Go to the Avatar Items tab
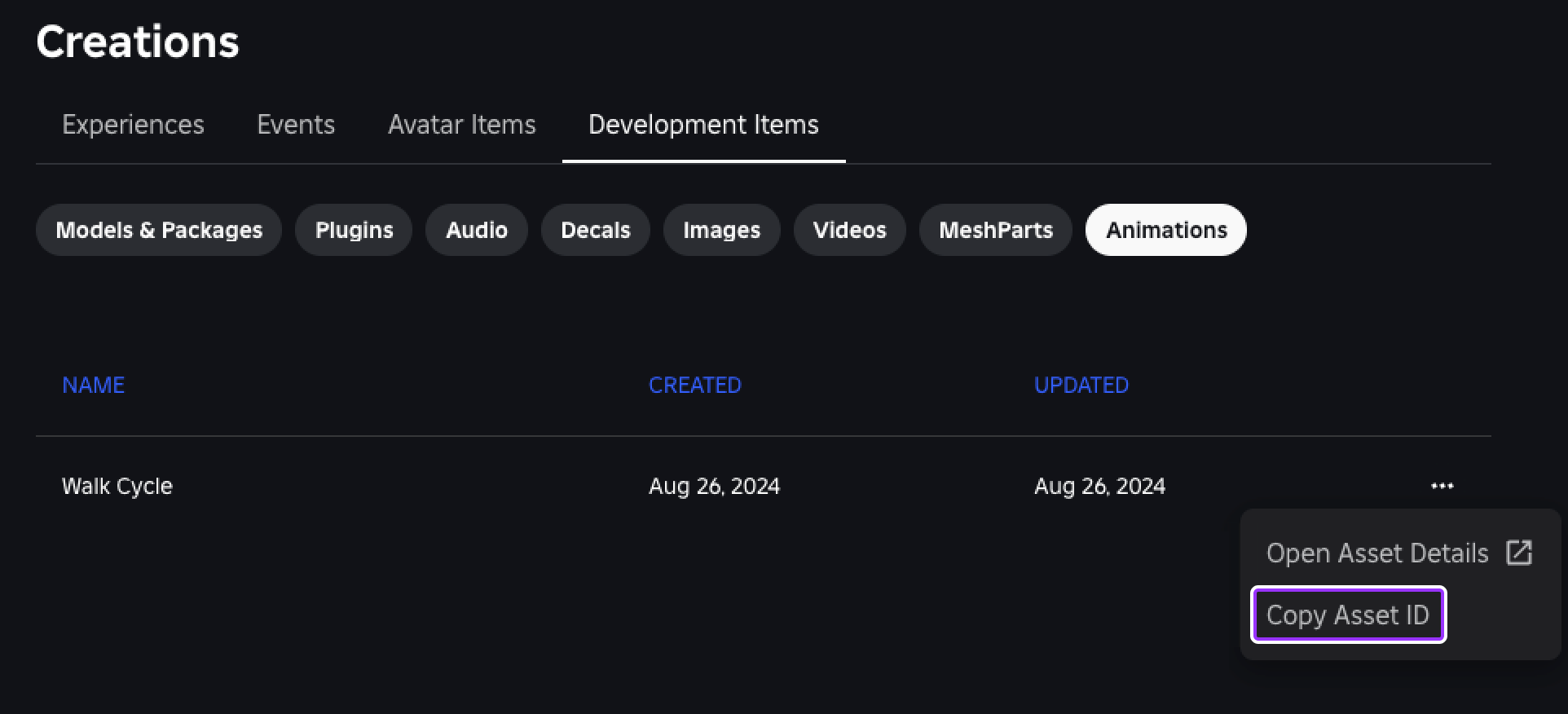This screenshot has width=1568, height=714. (x=462, y=125)
